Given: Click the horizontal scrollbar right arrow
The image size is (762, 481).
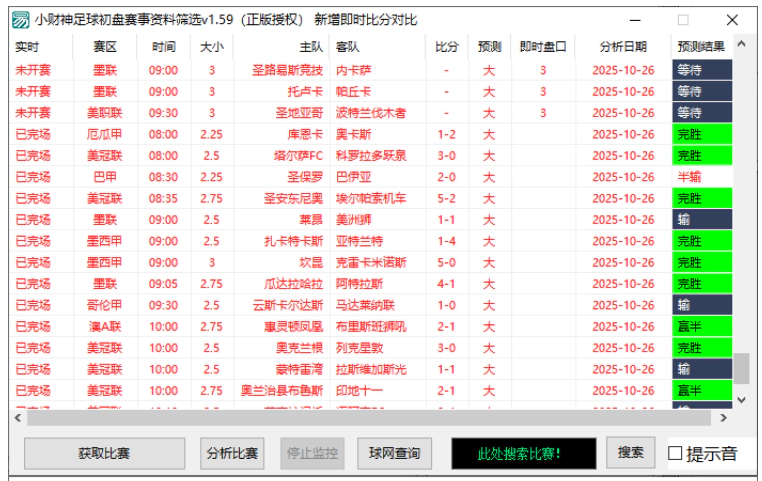Looking at the screenshot, I should pyautogui.click(x=725, y=417).
